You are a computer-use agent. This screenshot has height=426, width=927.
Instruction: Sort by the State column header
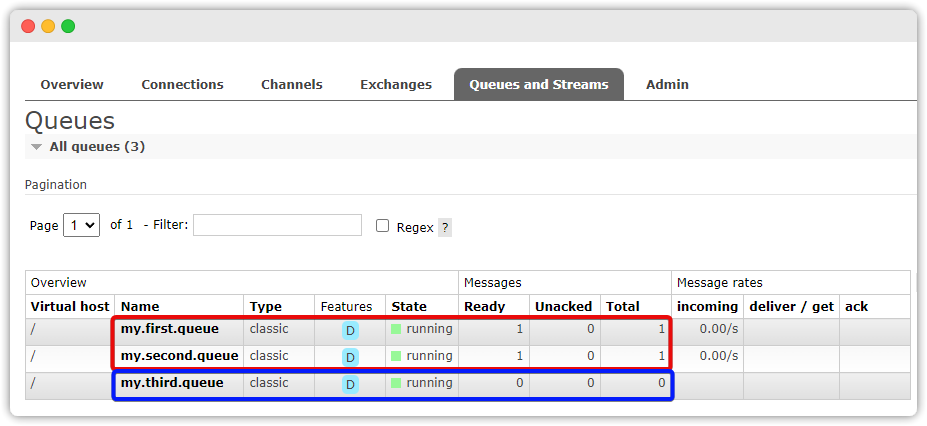pyautogui.click(x=409, y=307)
